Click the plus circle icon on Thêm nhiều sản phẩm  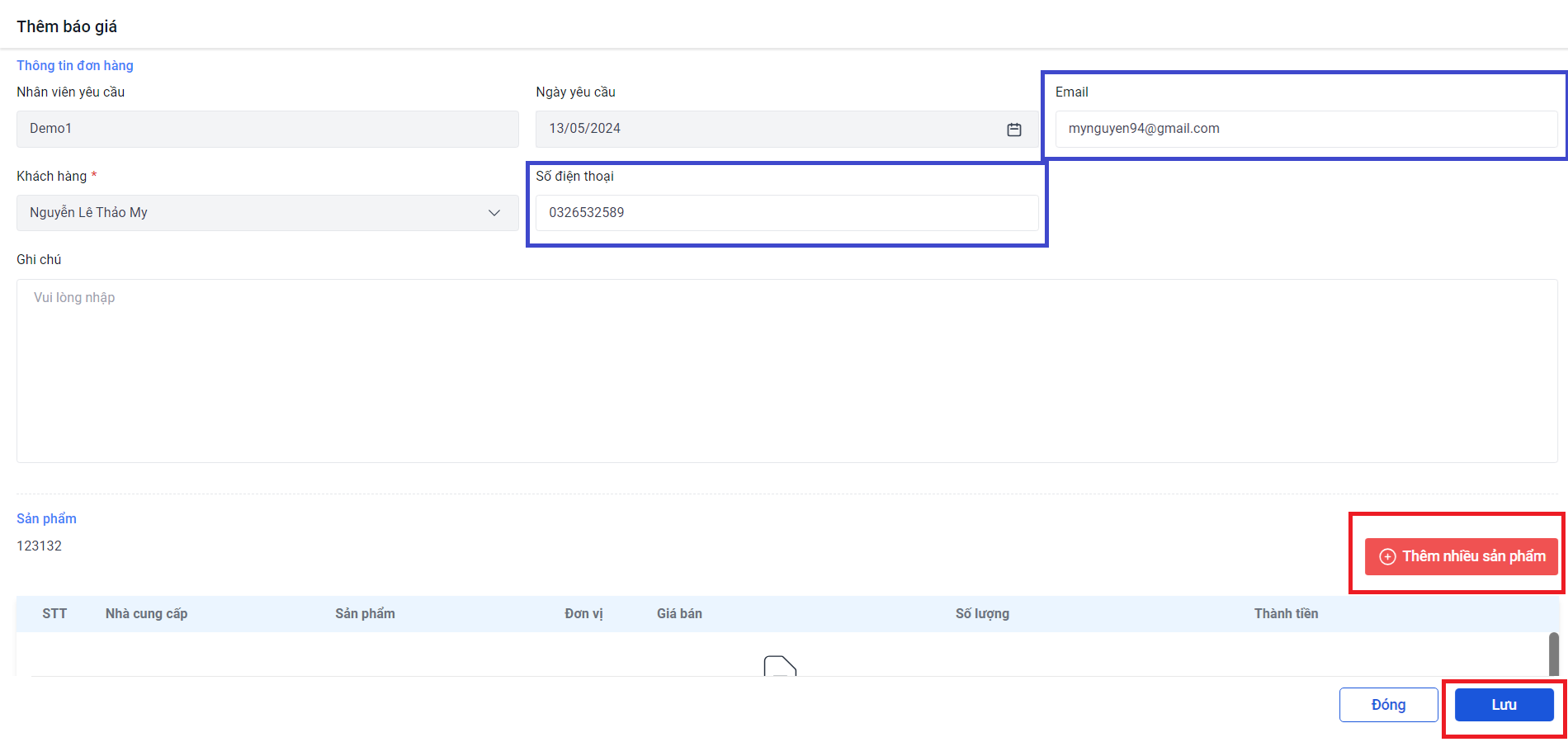click(x=1388, y=556)
